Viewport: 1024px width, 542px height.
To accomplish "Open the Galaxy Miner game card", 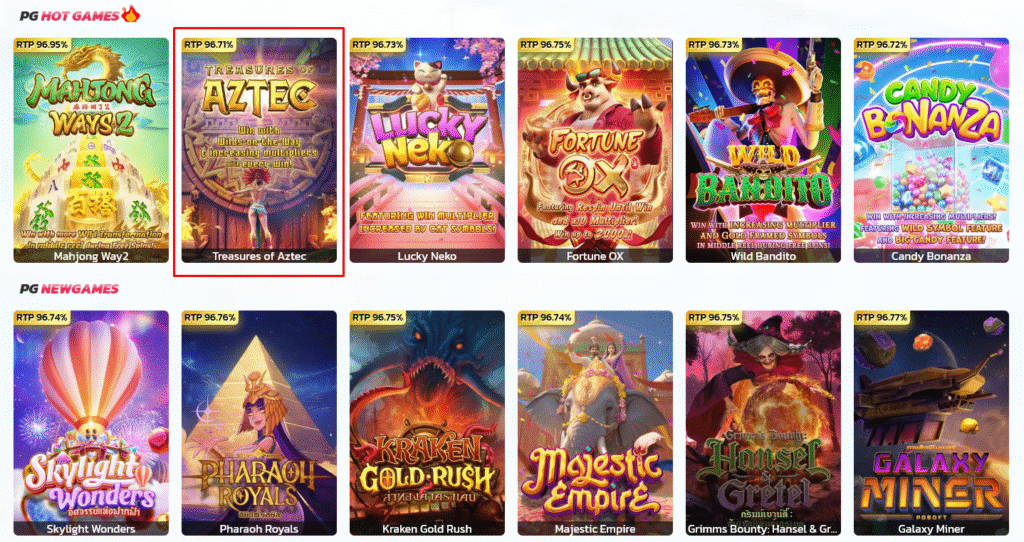I will [931, 423].
